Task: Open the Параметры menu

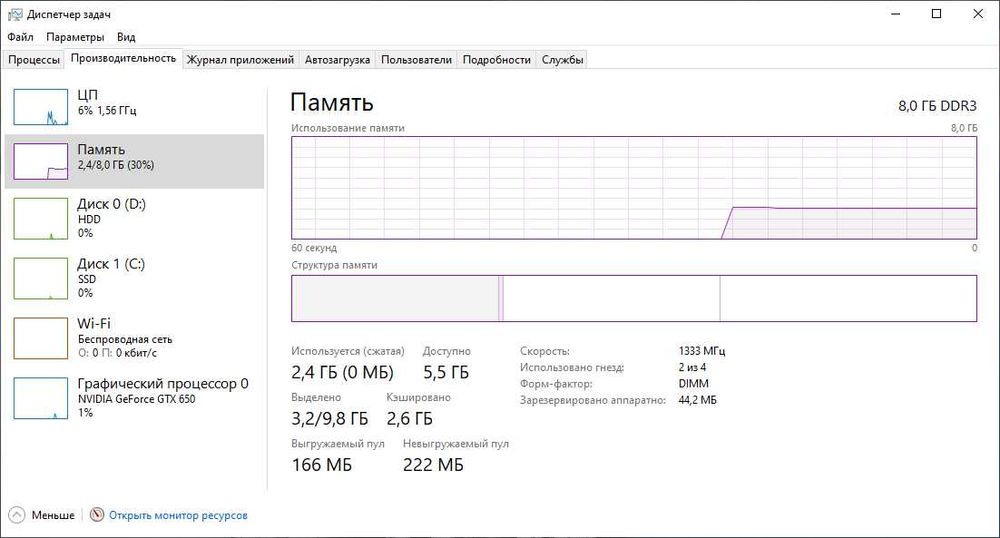Action: [75, 37]
